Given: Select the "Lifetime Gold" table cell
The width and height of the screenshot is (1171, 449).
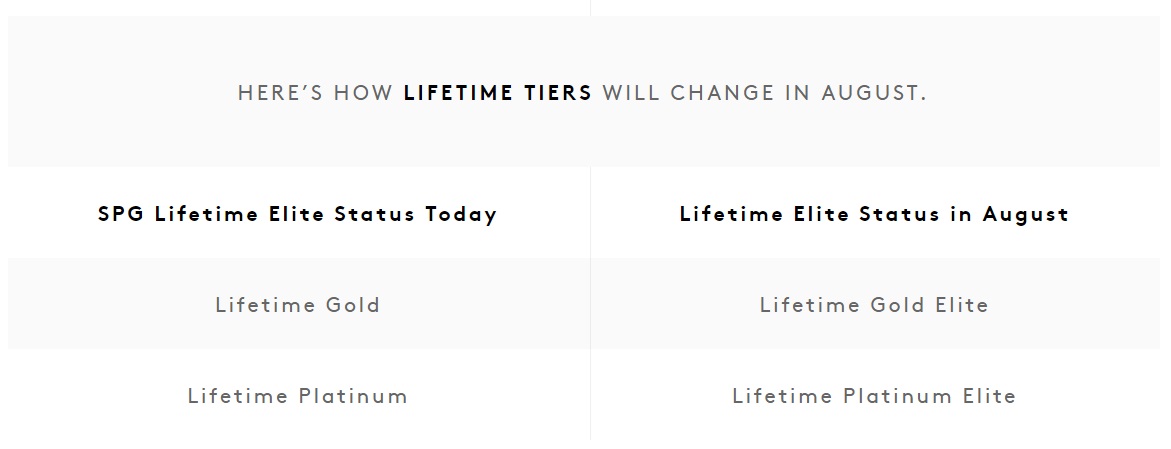Looking at the screenshot, I should (x=297, y=305).
